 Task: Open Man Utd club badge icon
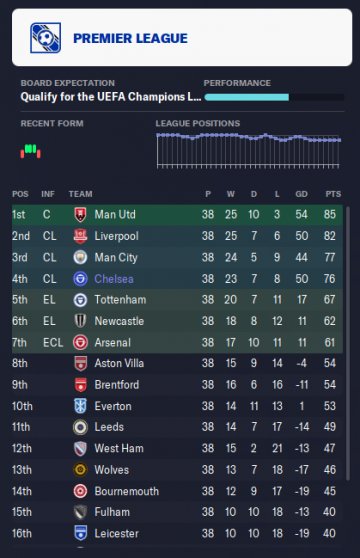pos(80,215)
